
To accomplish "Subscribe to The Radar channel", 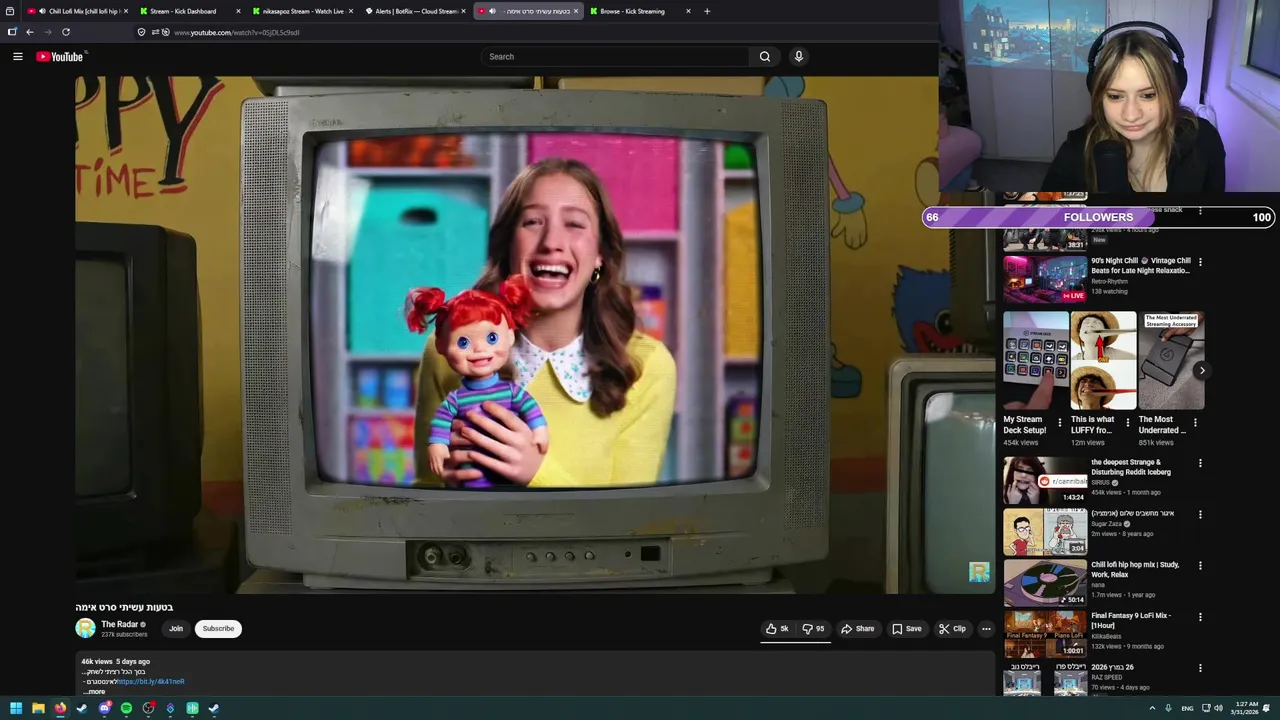I will pyautogui.click(x=218, y=629).
